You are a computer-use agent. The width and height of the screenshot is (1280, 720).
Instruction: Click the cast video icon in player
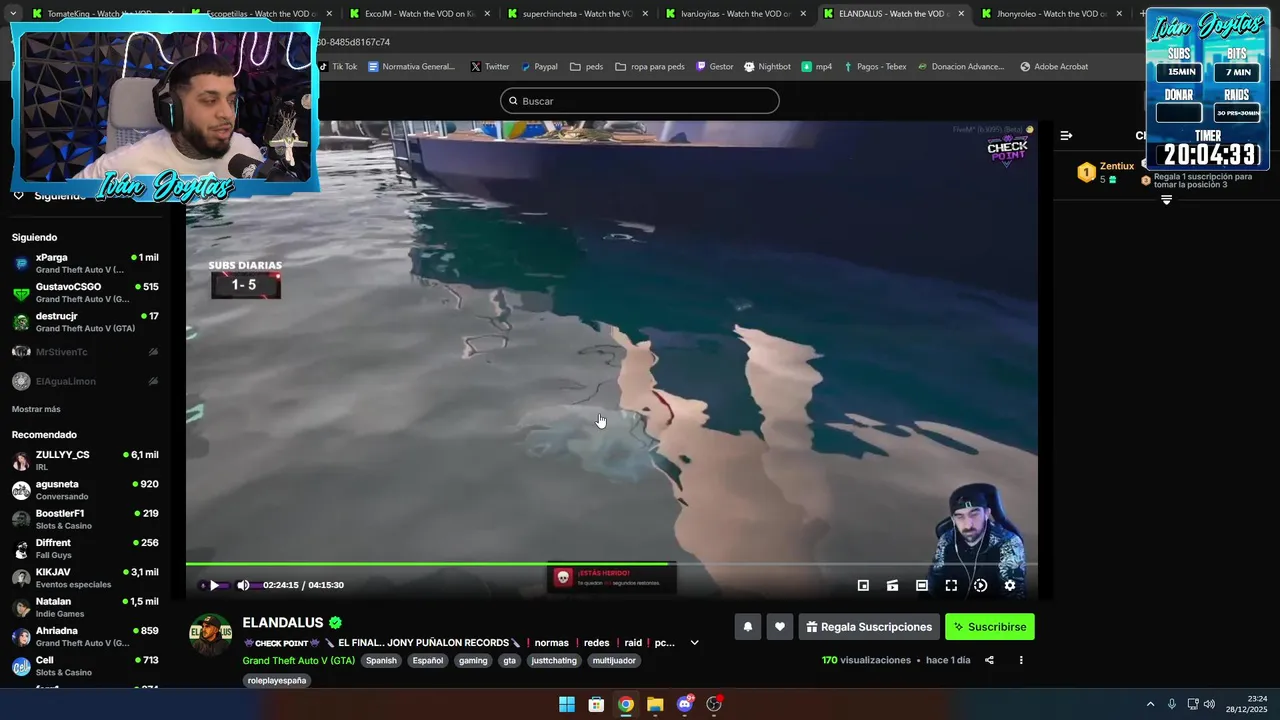pos(892,586)
